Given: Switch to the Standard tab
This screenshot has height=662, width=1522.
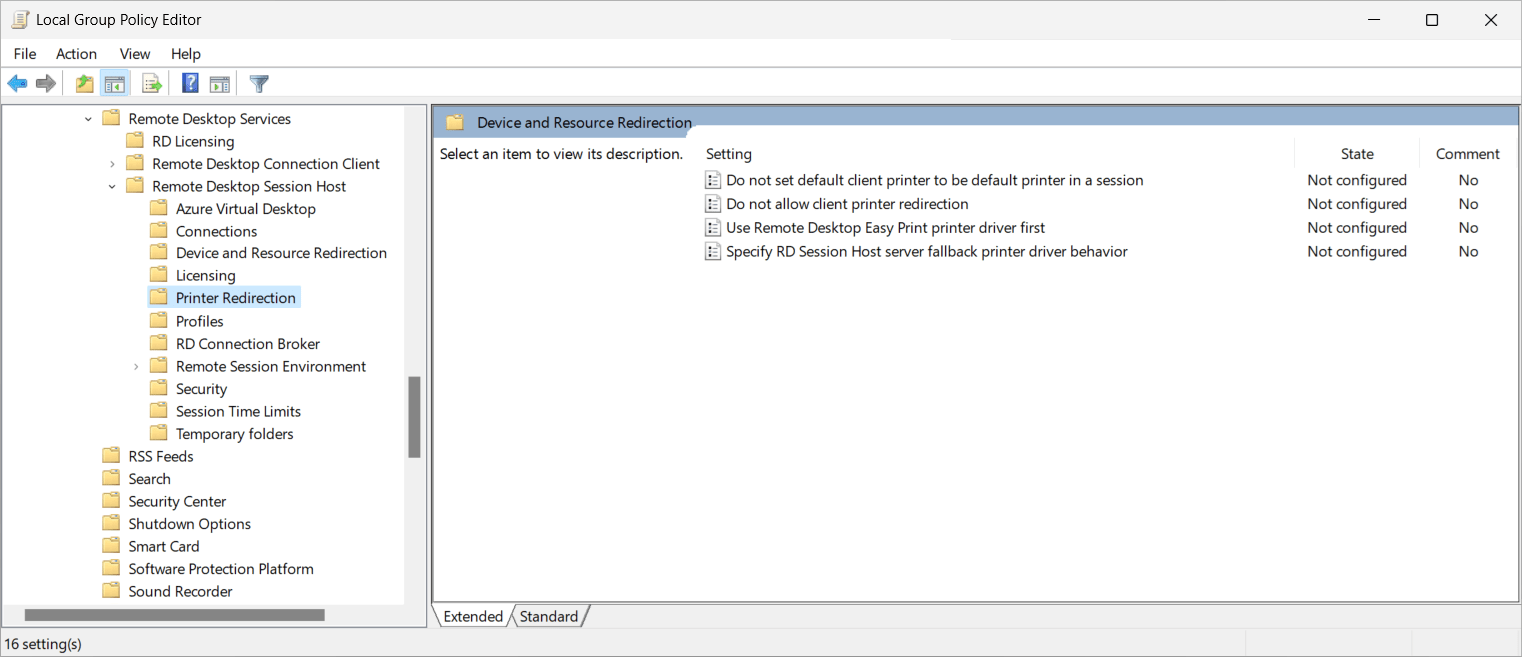Looking at the screenshot, I should pos(548,616).
